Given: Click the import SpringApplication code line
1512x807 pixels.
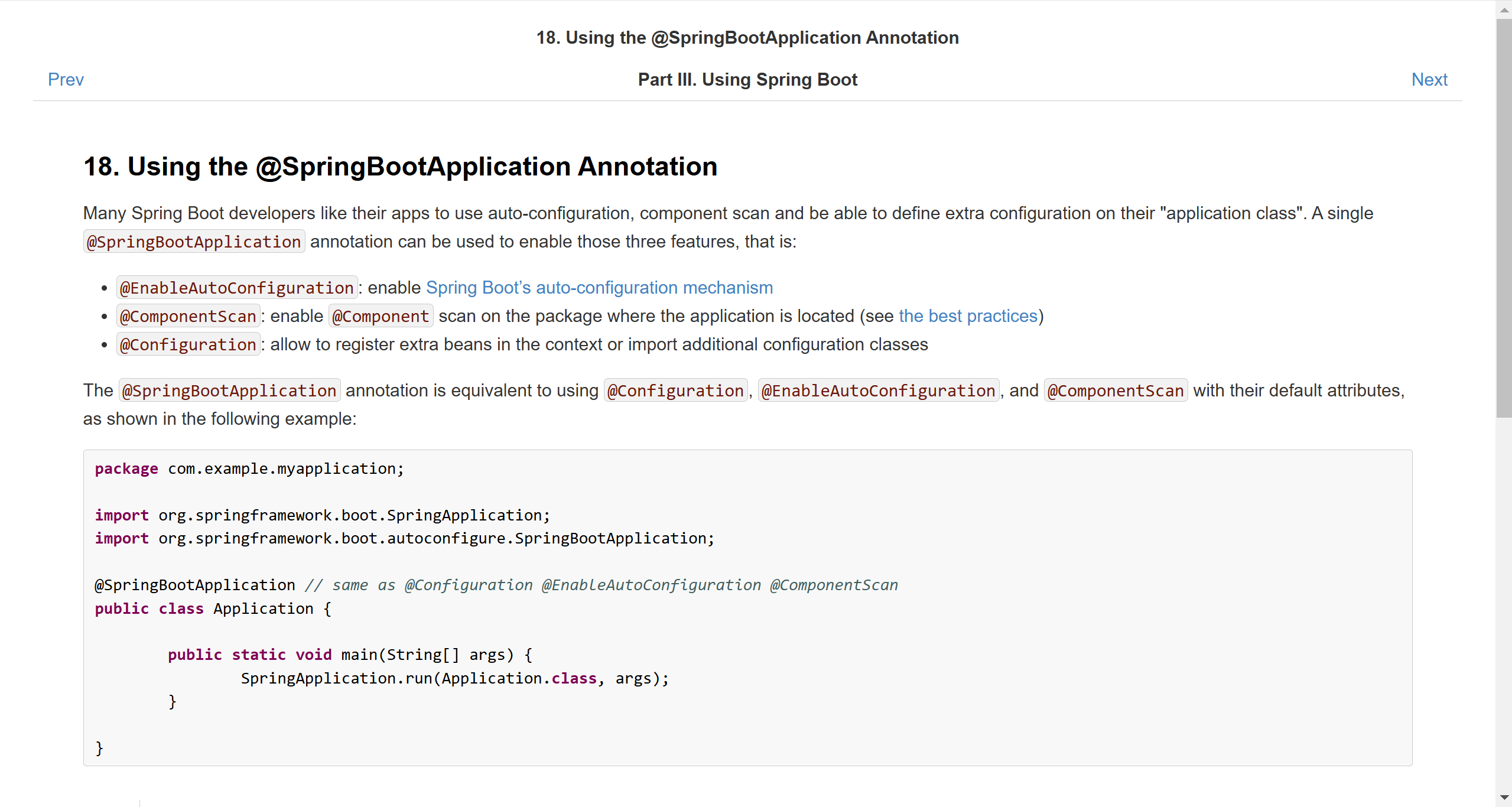Looking at the screenshot, I should tap(323, 515).
